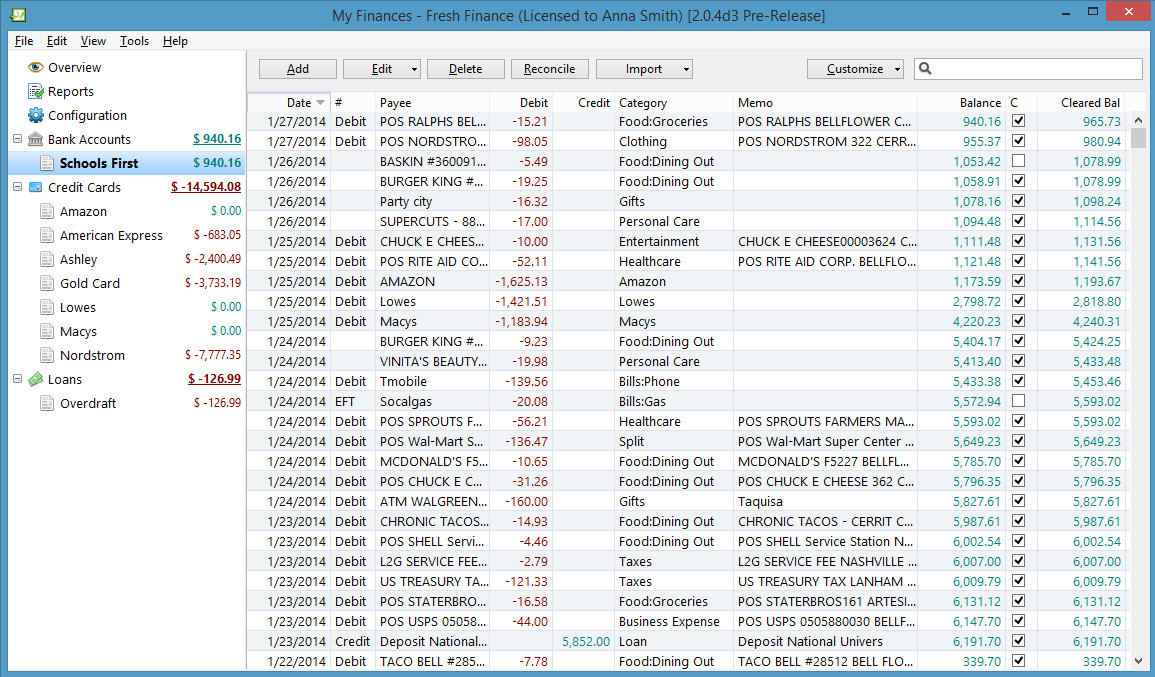Select the Bank Accounts building icon
The height and width of the screenshot is (677, 1155).
(x=35, y=139)
